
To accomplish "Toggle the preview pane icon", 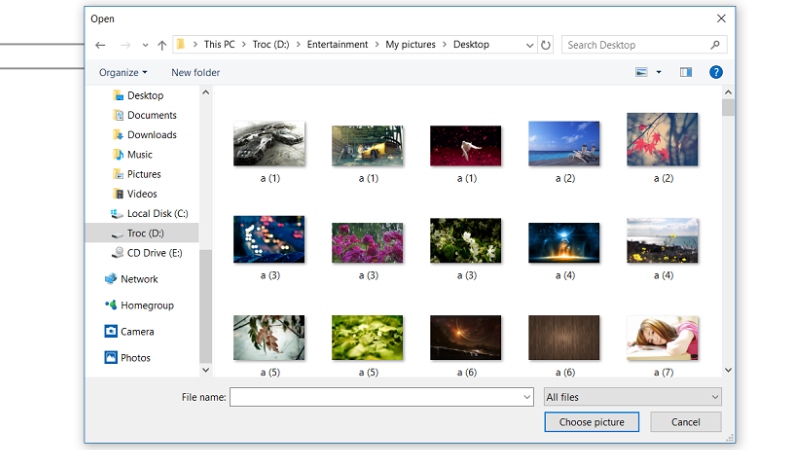I will (685, 72).
